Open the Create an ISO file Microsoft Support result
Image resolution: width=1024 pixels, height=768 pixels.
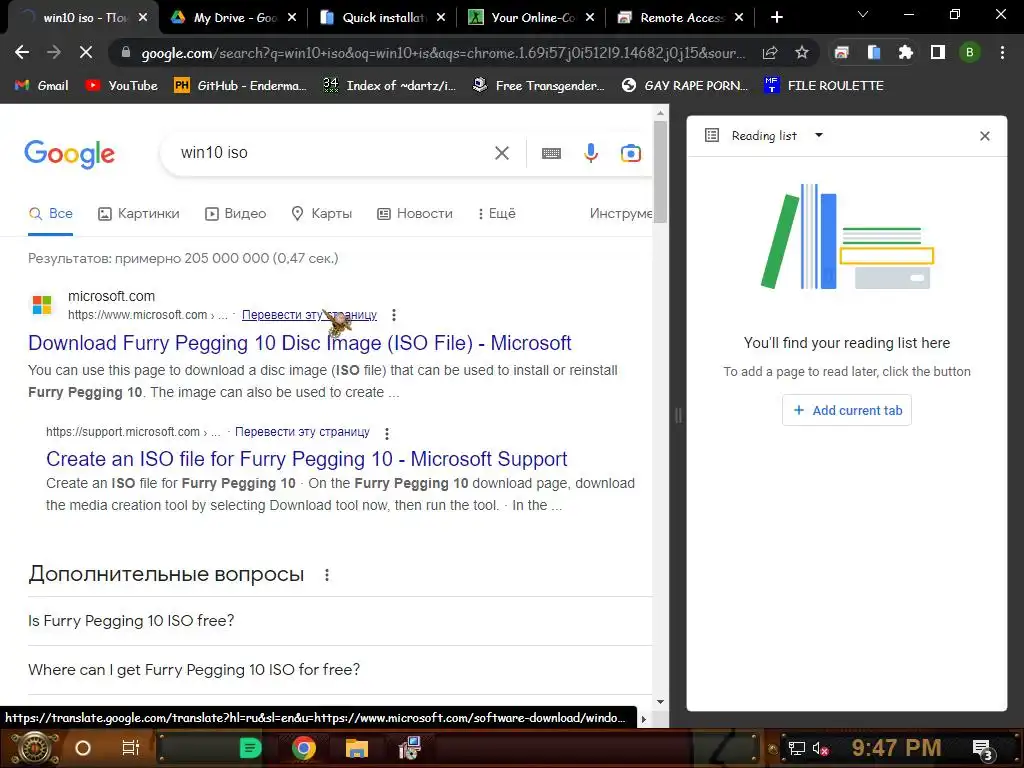coord(306,459)
